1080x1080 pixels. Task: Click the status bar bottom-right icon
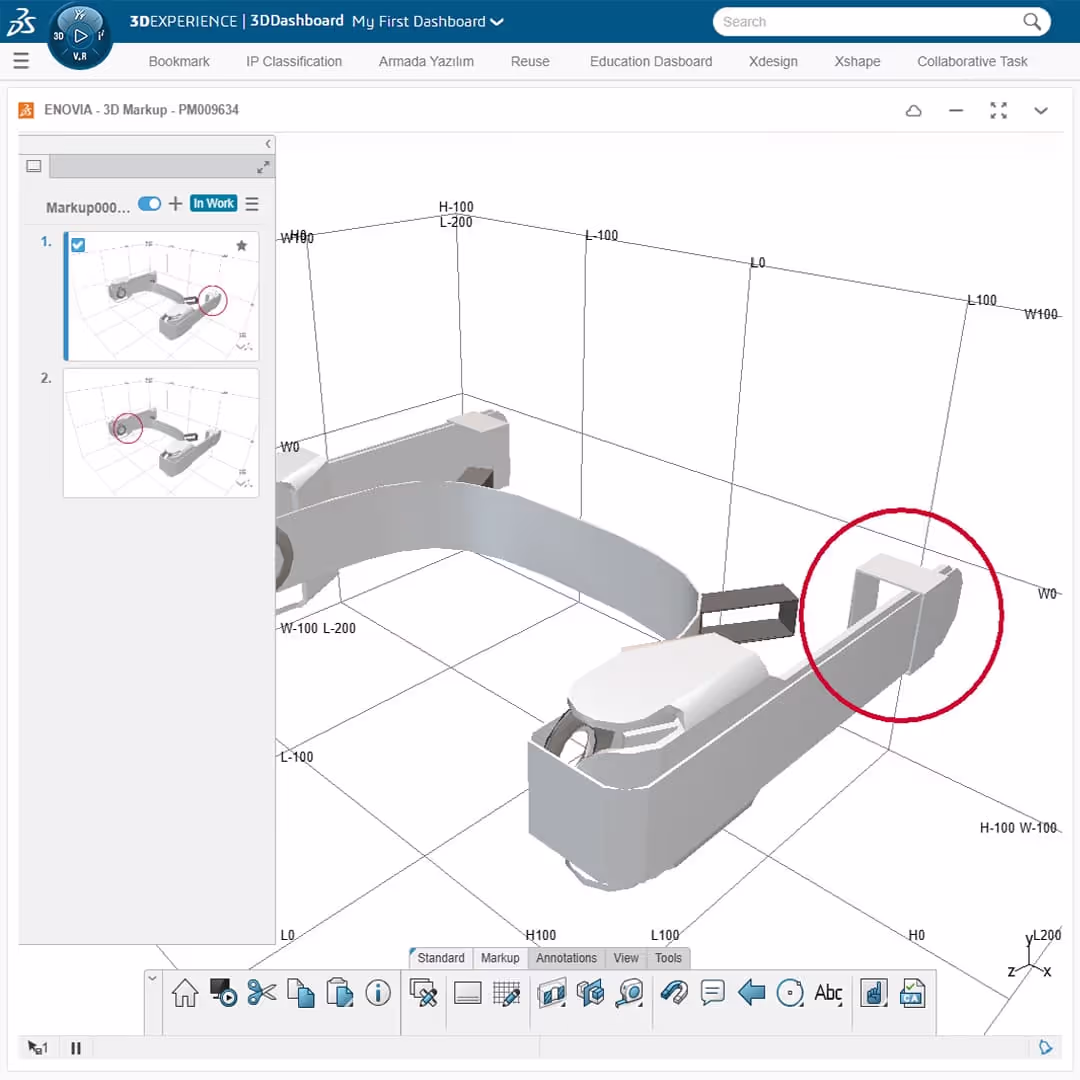click(1046, 1047)
